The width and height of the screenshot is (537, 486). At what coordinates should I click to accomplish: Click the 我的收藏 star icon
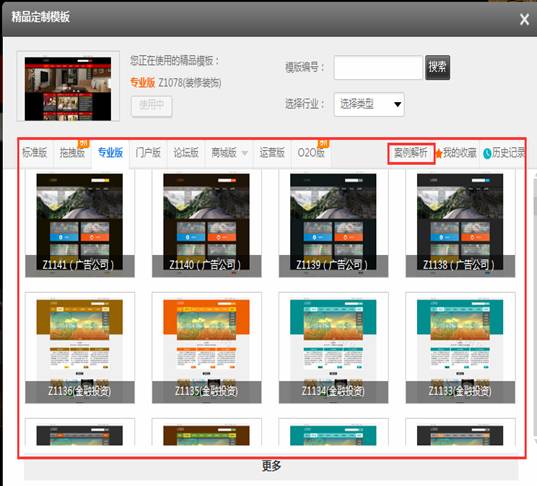[439, 154]
